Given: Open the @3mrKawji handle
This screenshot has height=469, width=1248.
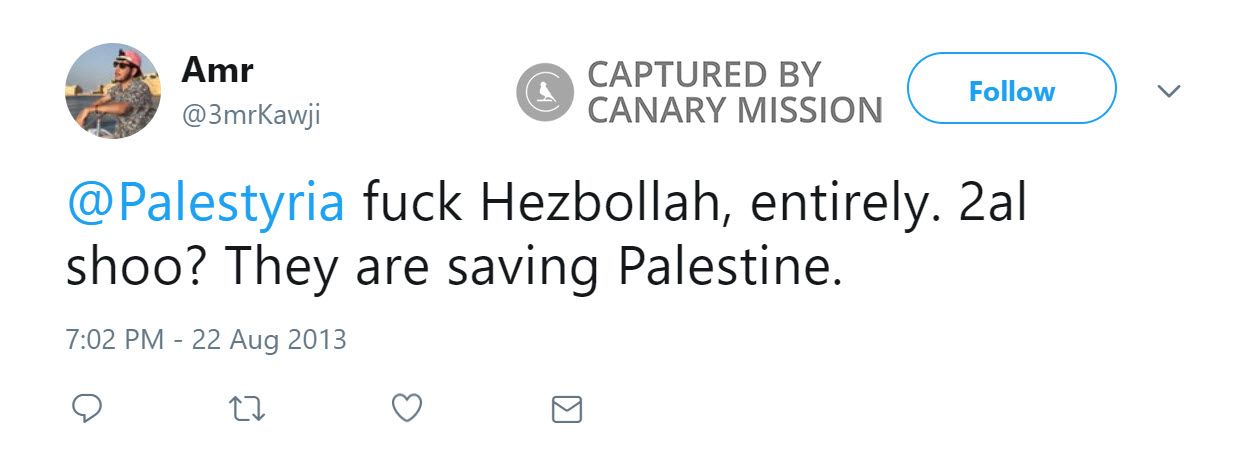Looking at the screenshot, I should coord(250,117).
